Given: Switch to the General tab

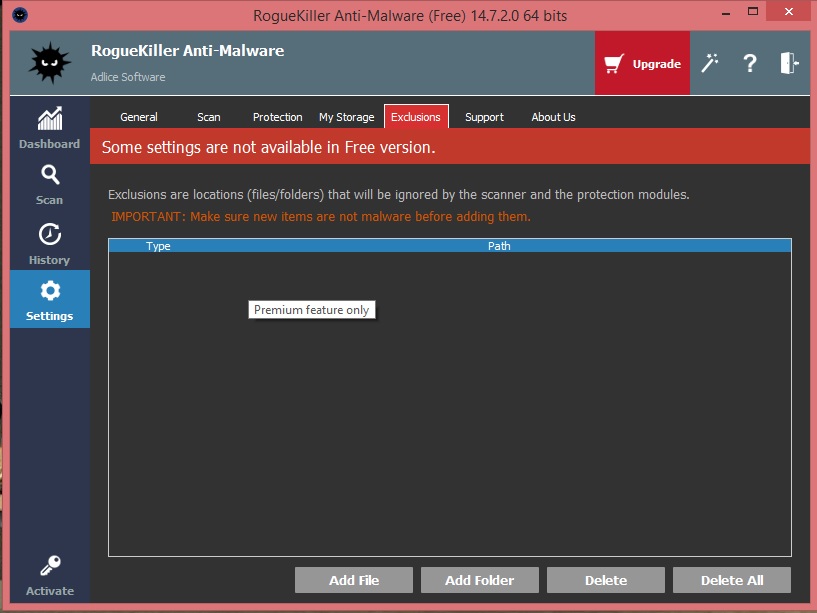Looking at the screenshot, I should pos(139,117).
